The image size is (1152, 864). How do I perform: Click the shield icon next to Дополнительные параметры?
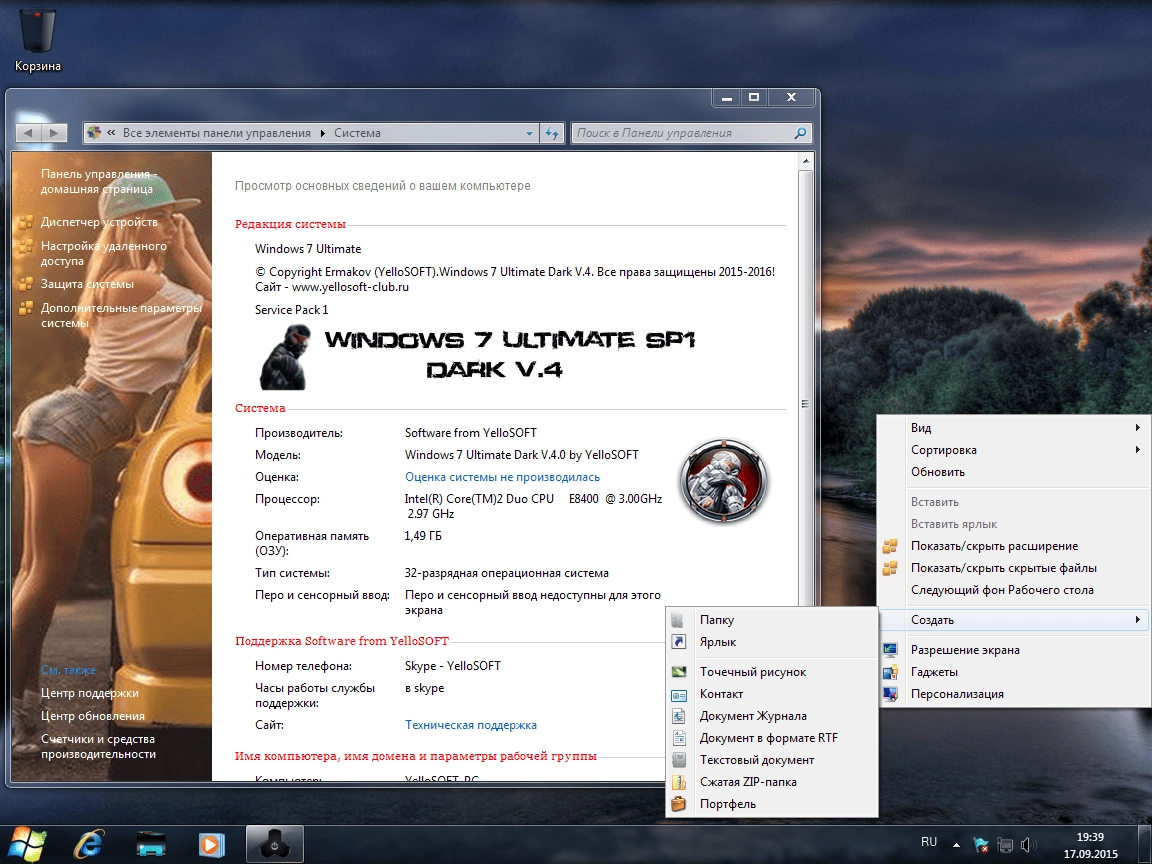point(25,308)
